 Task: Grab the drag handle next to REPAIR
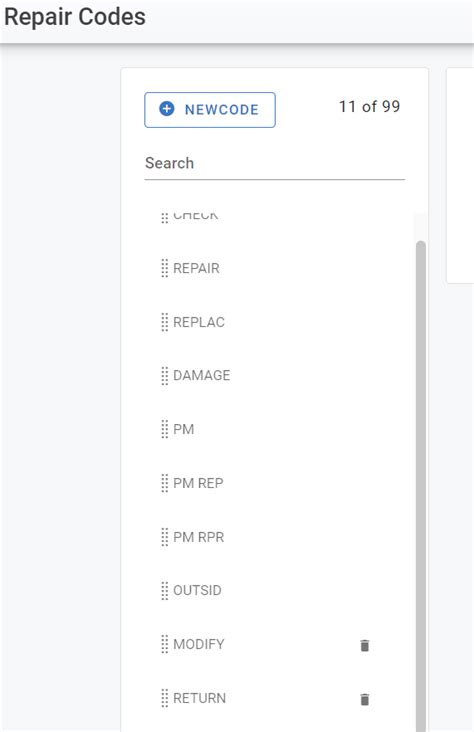pos(164,268)
